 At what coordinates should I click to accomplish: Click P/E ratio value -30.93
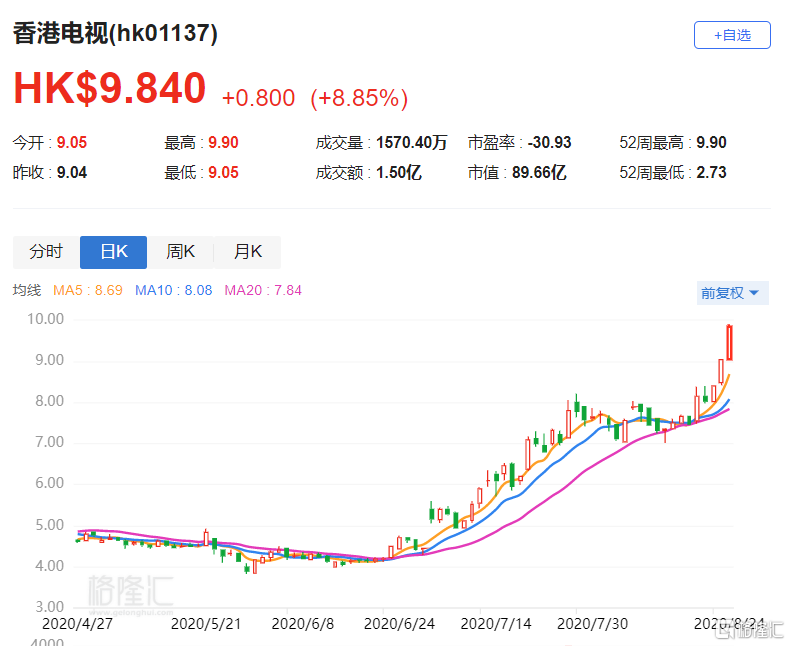[x=549, y=143]
